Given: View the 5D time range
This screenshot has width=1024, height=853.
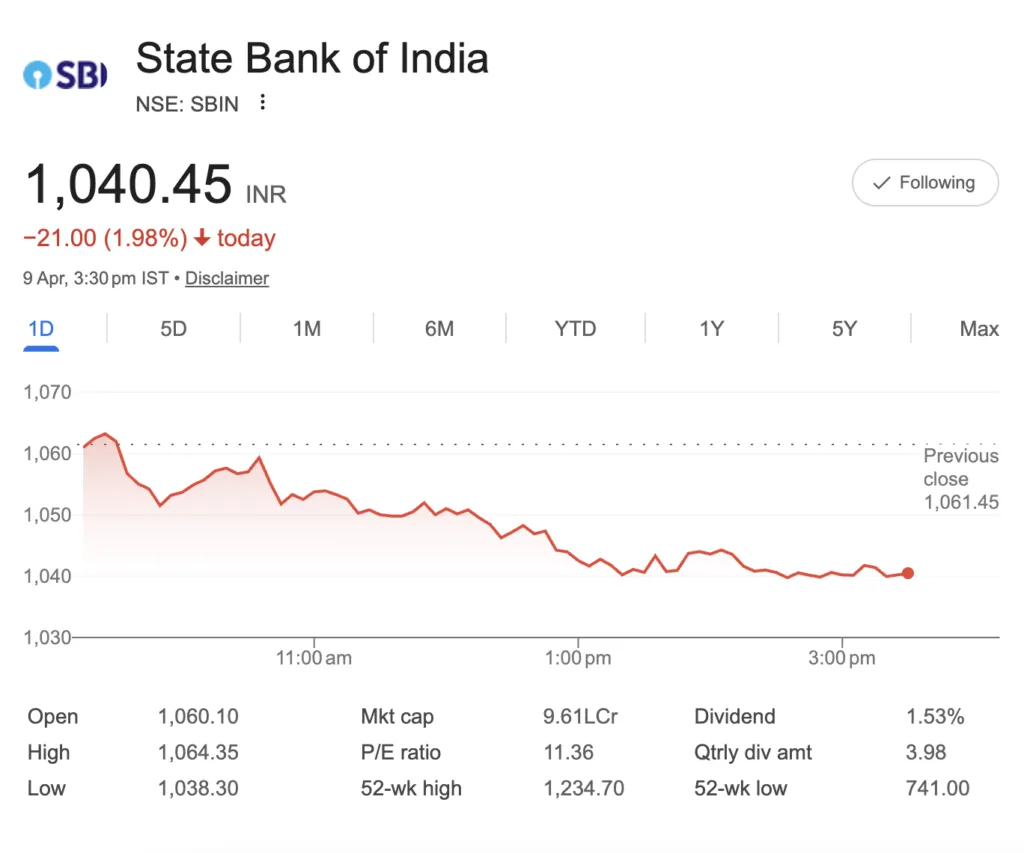Looking at the screenshot, I should click(172, 328).
